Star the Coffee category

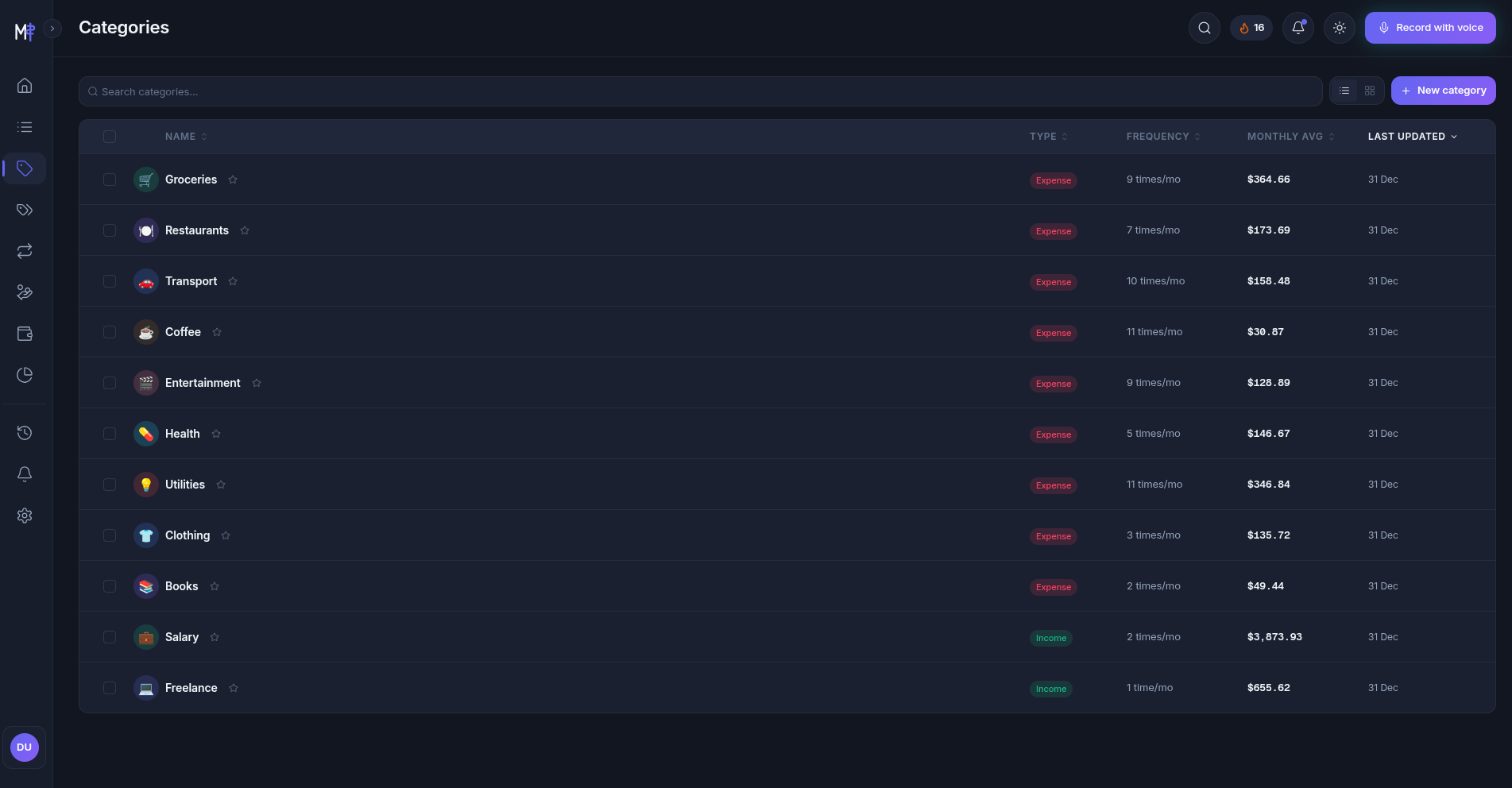pyautogui.click(x=217, y=332)
